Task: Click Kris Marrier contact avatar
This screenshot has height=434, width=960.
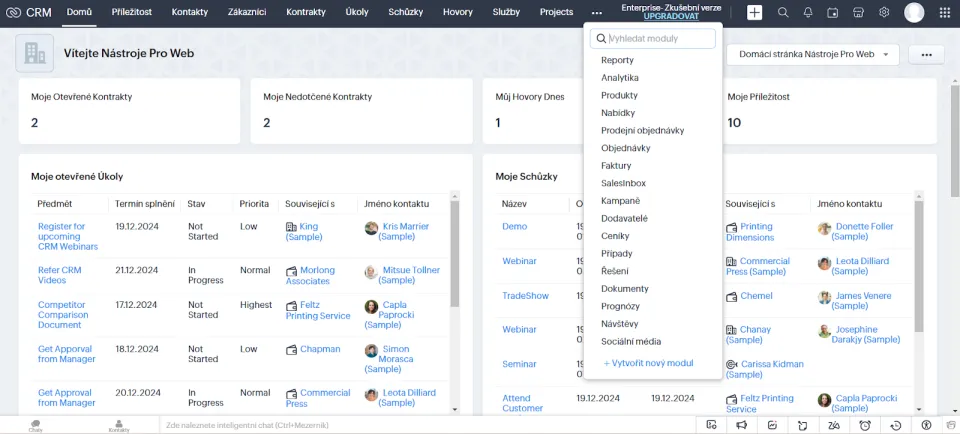Action: tap(371, 228)
